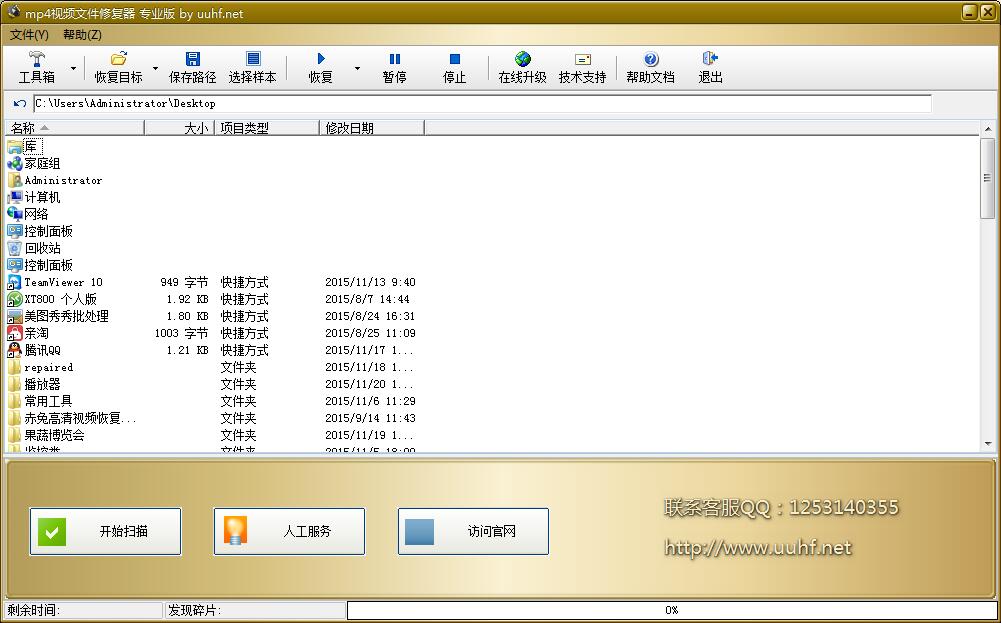Click the 发现碎片 status field
Viewport: 1001px width, 623px height.
[254, 610]
